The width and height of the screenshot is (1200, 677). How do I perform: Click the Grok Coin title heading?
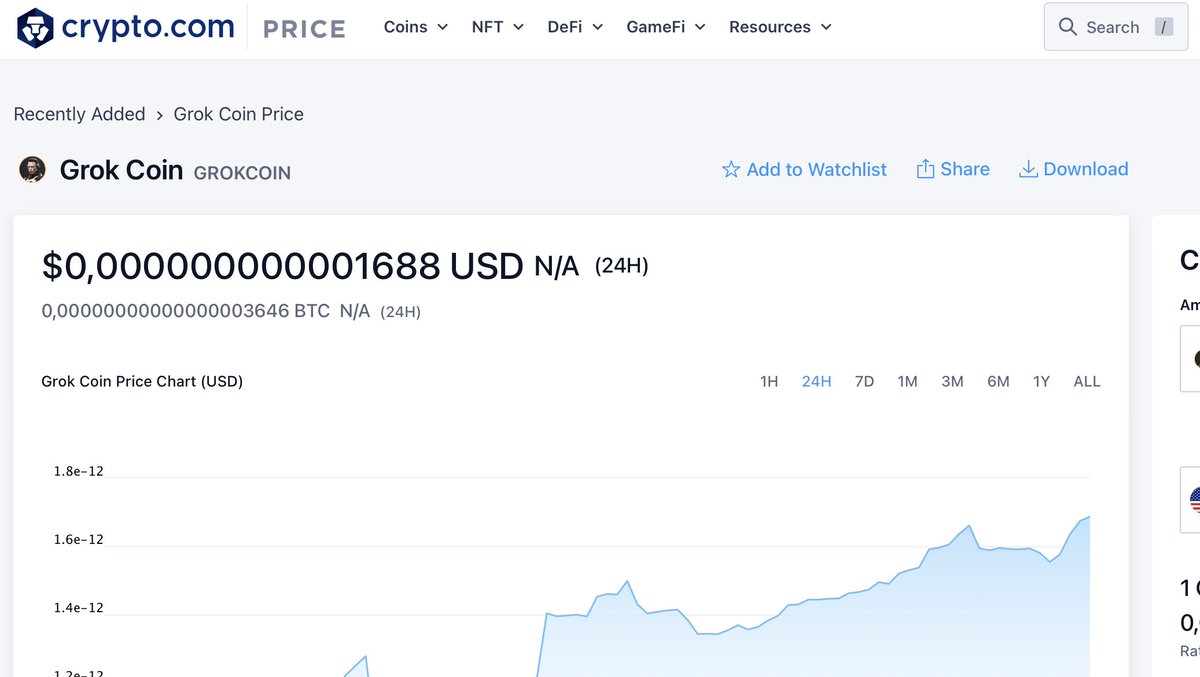[x=121, y=170]
